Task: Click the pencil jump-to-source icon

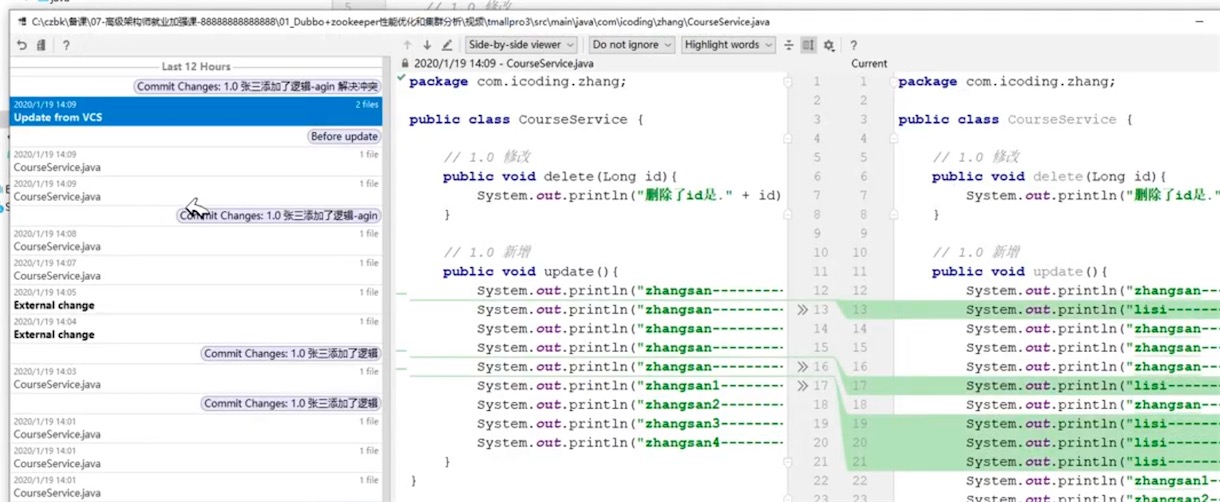Action: point(447,45)
